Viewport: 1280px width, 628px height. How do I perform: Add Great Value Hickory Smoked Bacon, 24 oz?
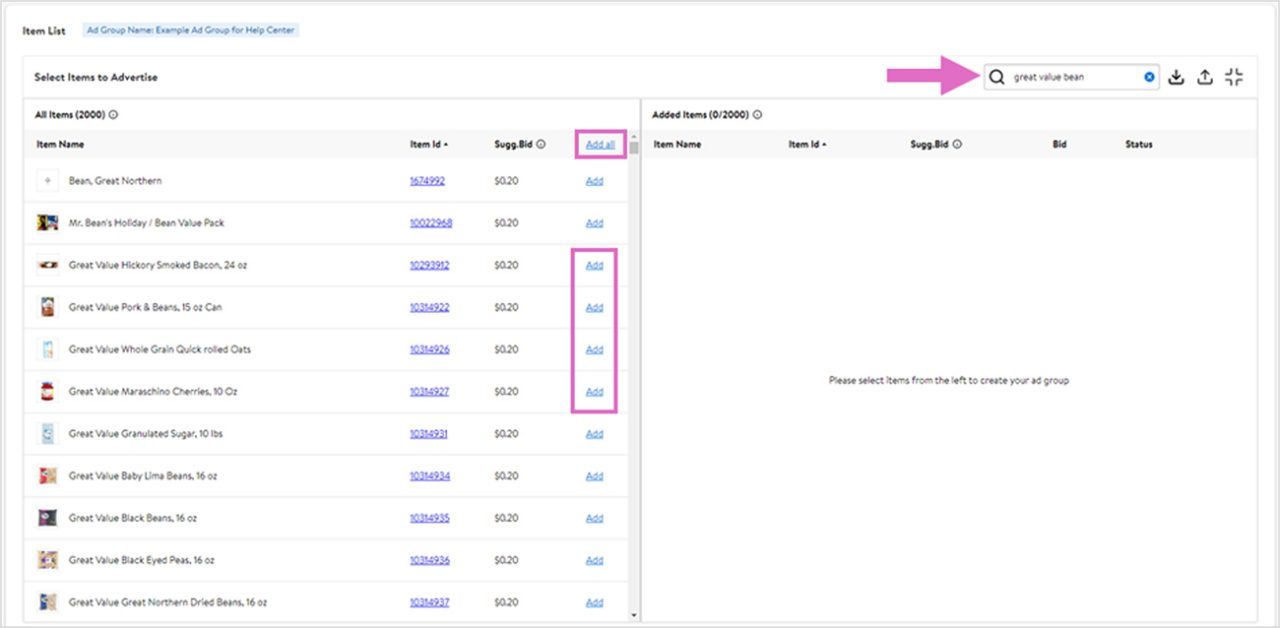click(594, 265)
